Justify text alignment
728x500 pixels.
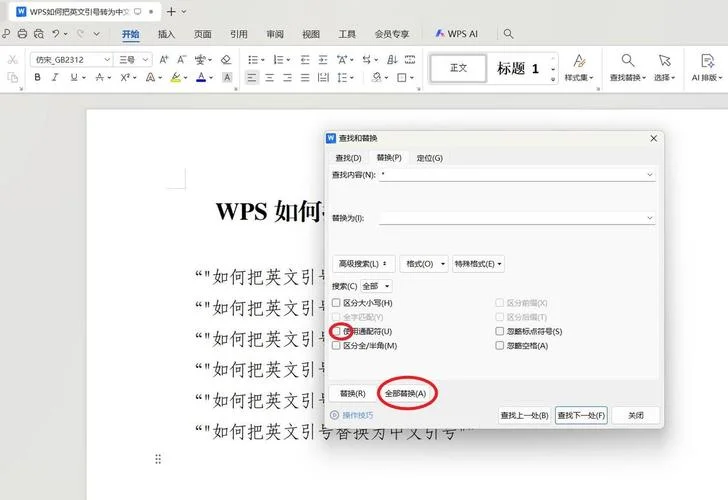coord(305,78)
